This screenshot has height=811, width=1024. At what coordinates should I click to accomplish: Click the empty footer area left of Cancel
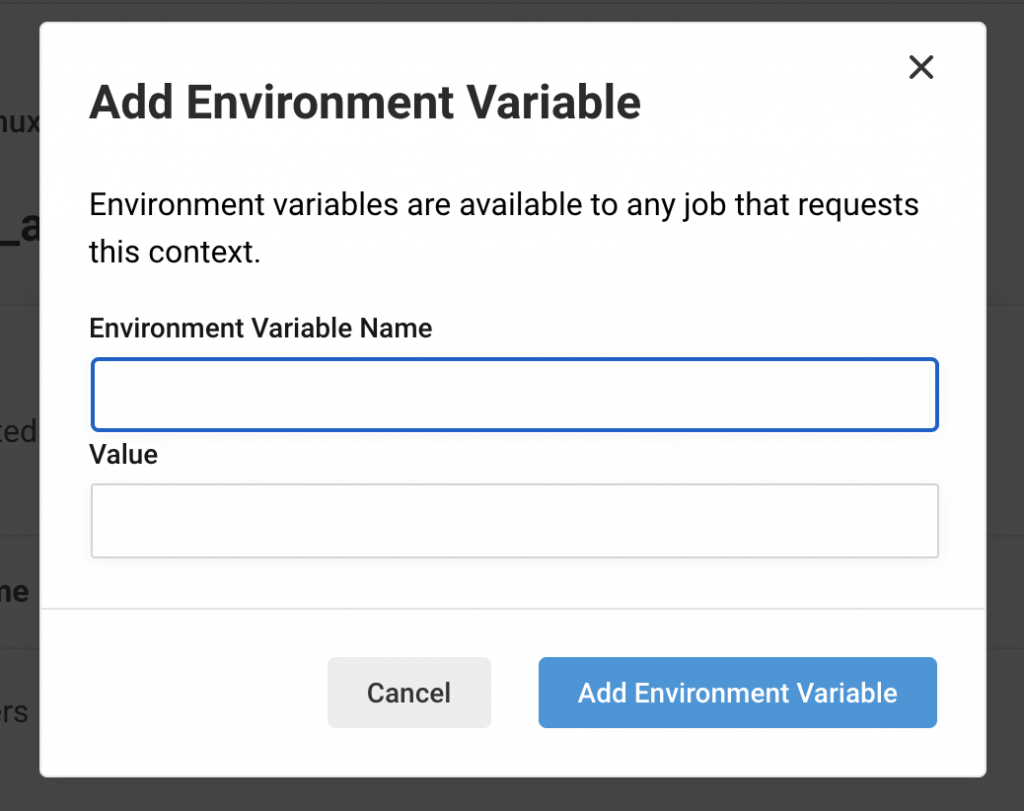(x=200, y=693)
